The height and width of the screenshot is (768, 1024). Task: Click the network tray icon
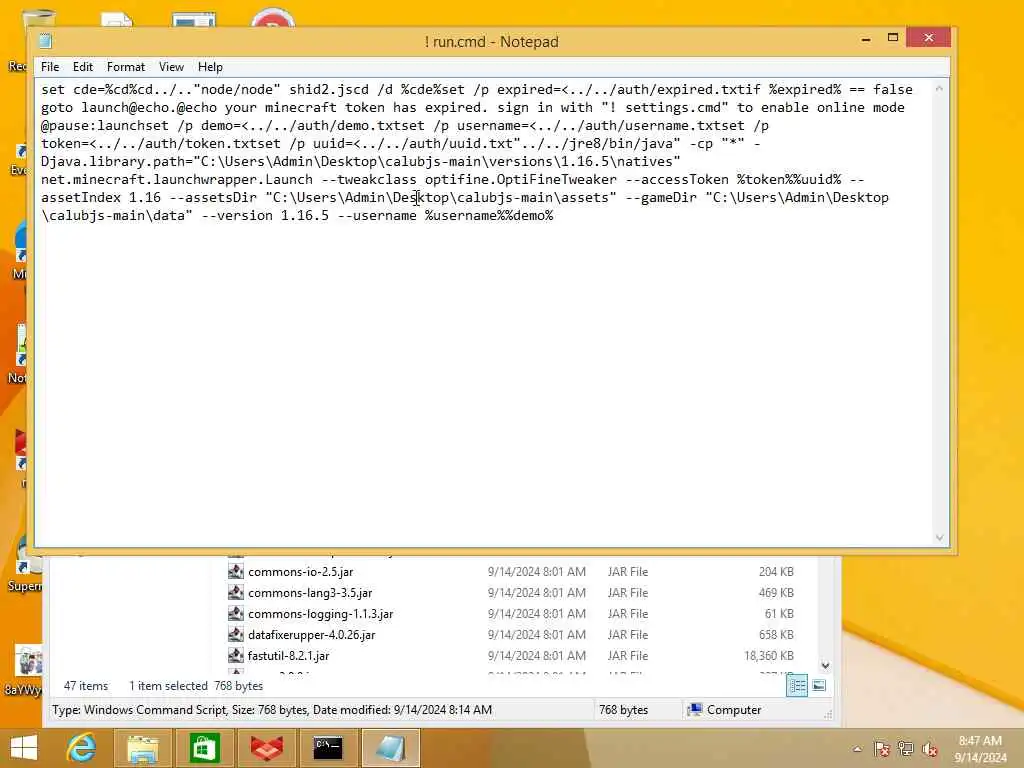point(905,749)
